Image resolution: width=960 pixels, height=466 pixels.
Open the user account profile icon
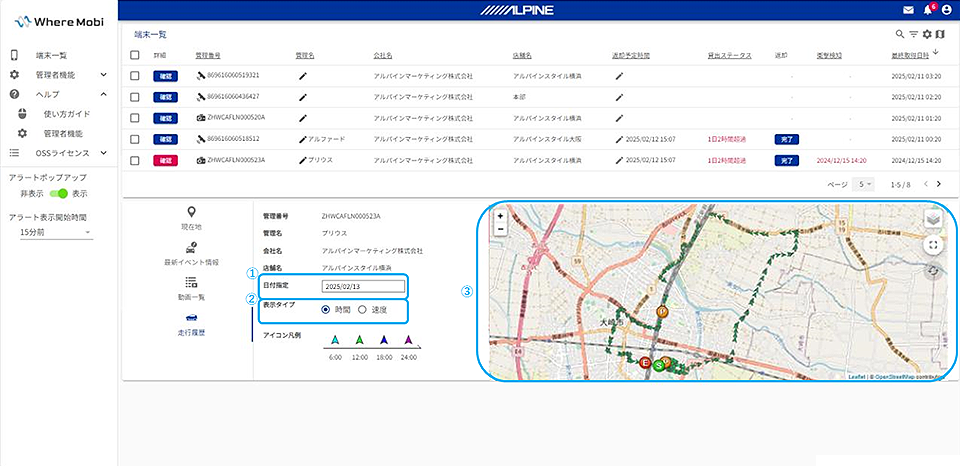[949, 10]
